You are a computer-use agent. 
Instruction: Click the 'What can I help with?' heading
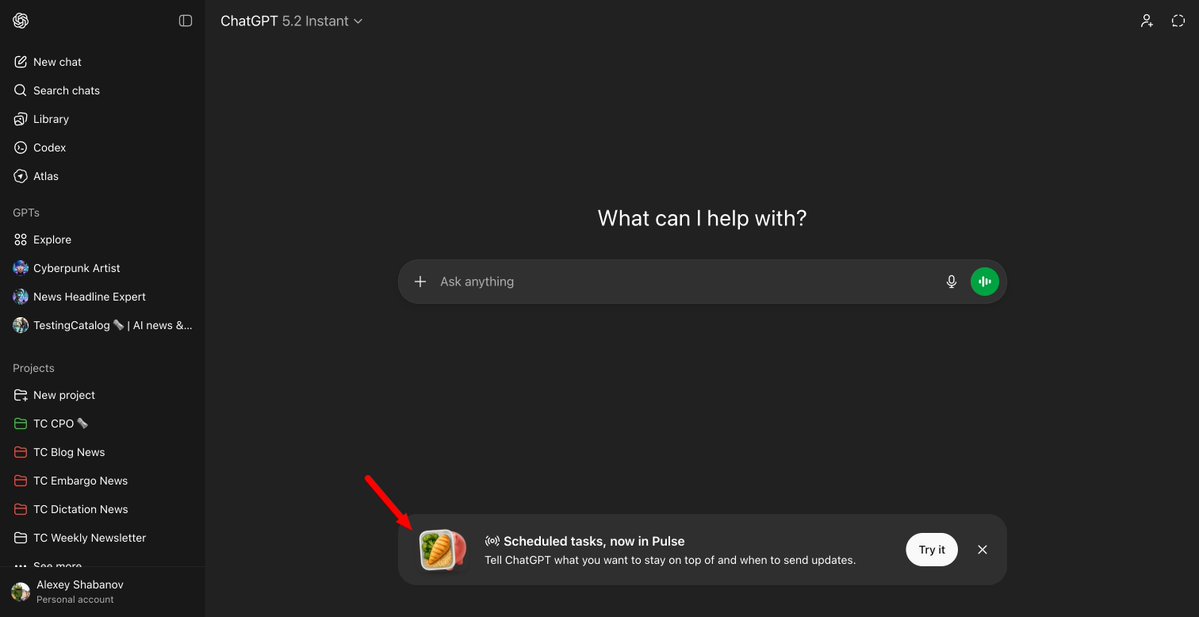[702, 219]
